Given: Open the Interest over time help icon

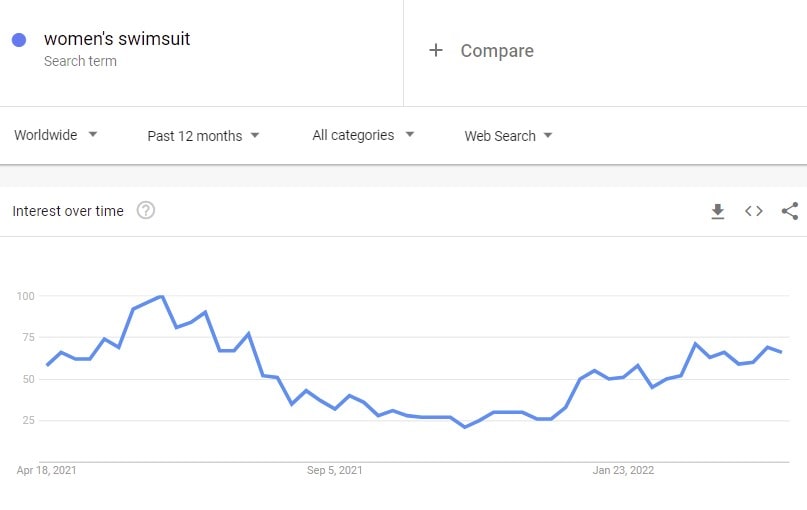Looking at the screenshot, I should pyautogui.click(x=146, y=210).
